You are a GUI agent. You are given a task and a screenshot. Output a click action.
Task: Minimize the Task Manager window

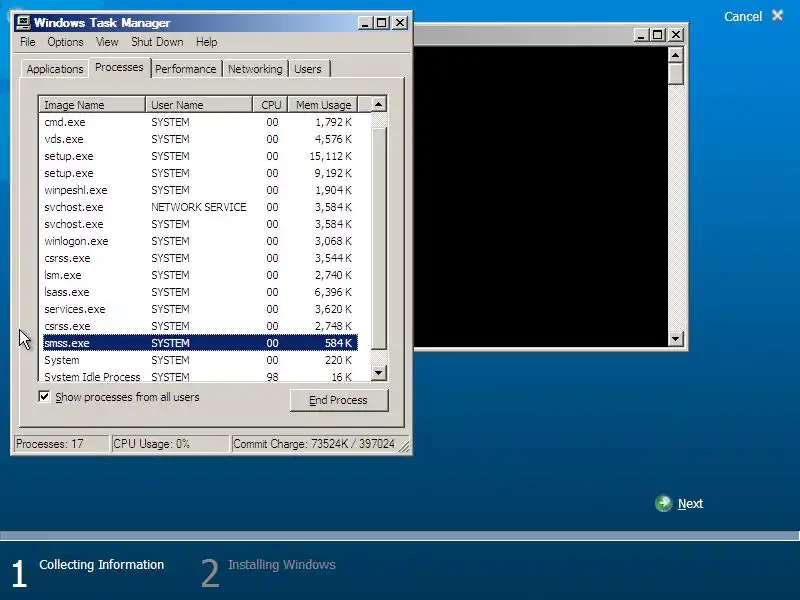point(365,23)
